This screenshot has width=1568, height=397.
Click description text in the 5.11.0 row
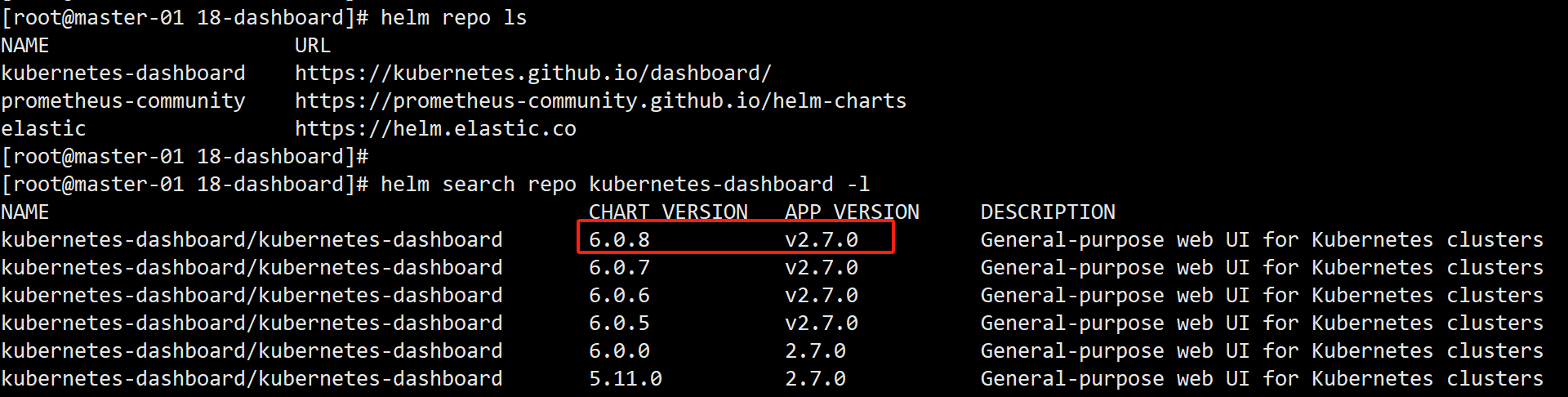point(1262,379)
